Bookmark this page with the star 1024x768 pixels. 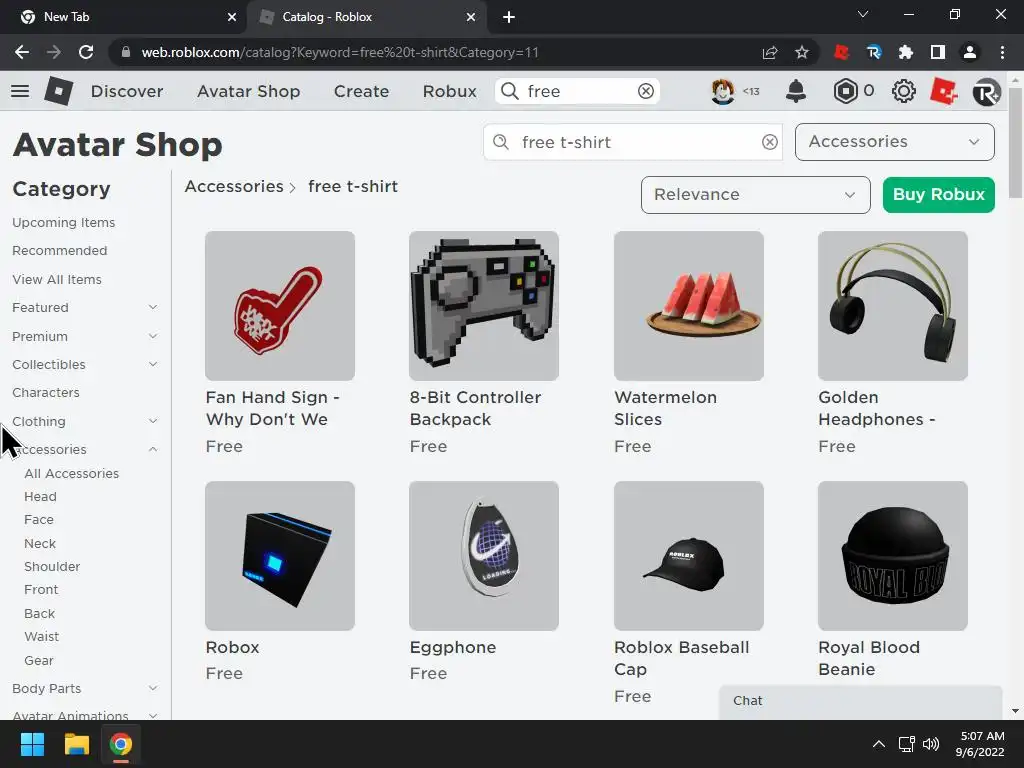tap(802, 52)
